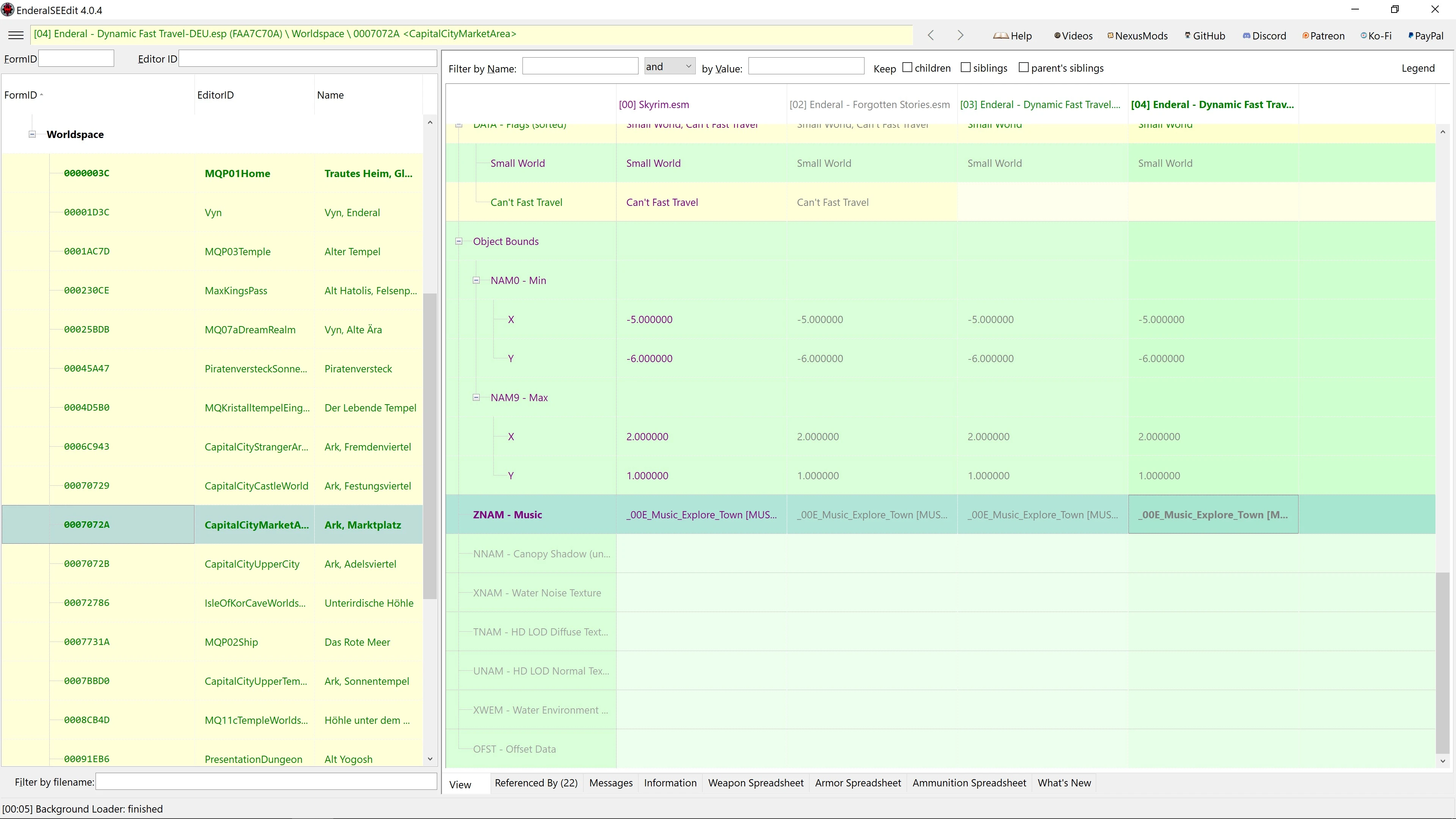
Task: Open the NexusMods toolbar button
Action: tap(1137, 36)
